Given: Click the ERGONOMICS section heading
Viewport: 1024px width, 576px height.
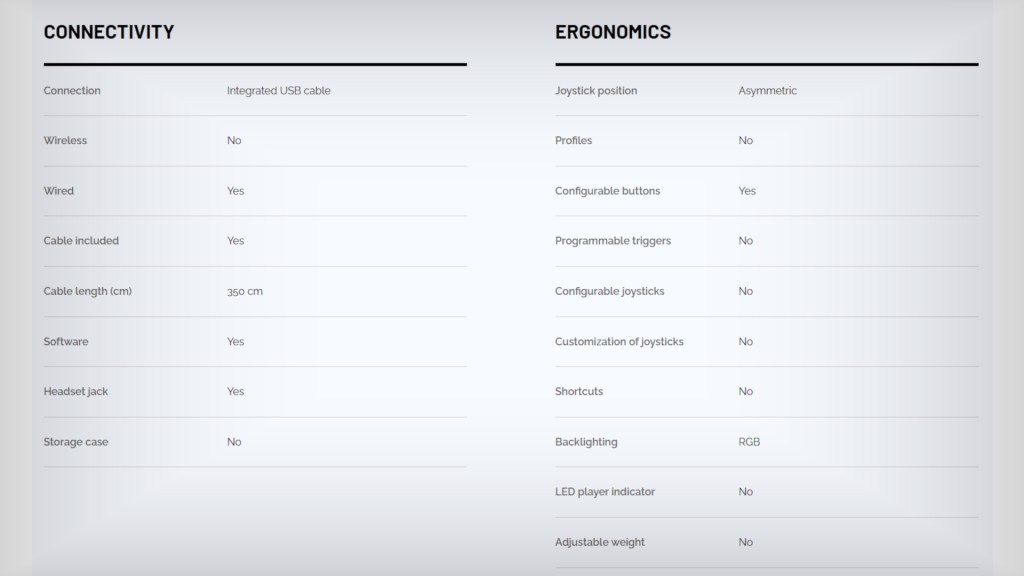Looking at the screenshot, I should pyautogui.click(x=612, y=32).
